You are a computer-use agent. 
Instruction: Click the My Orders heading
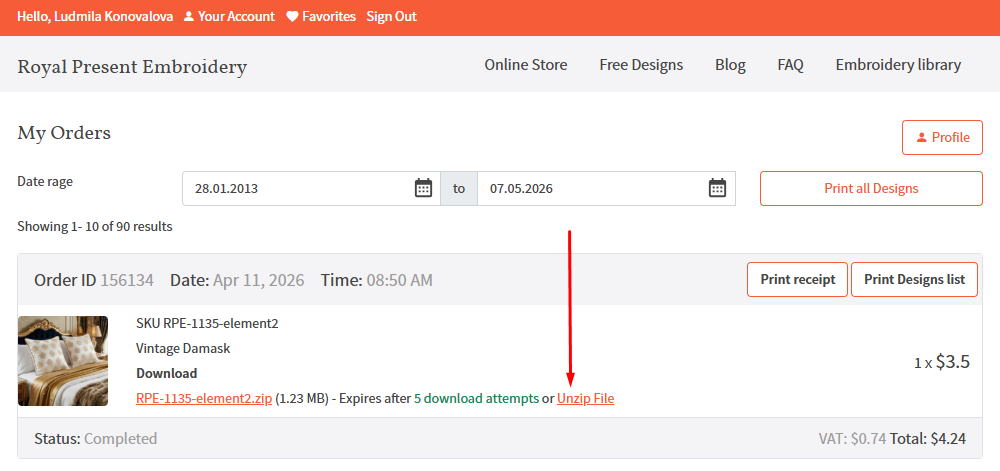pos(64,133)
